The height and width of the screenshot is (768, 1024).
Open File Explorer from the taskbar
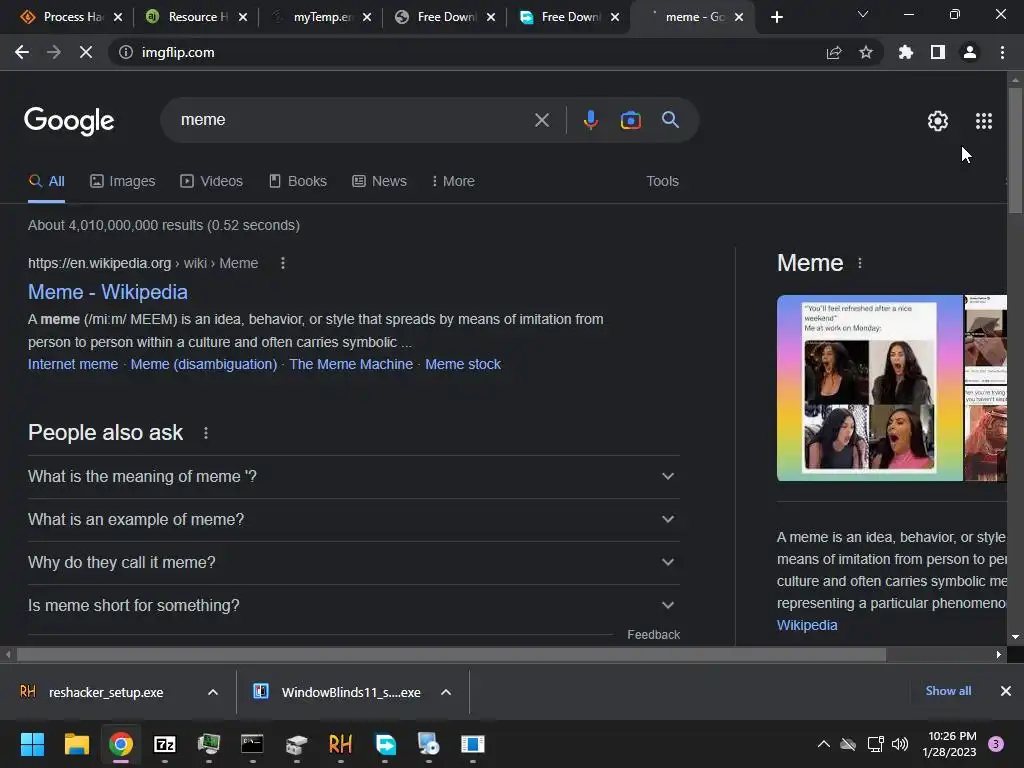76,744
